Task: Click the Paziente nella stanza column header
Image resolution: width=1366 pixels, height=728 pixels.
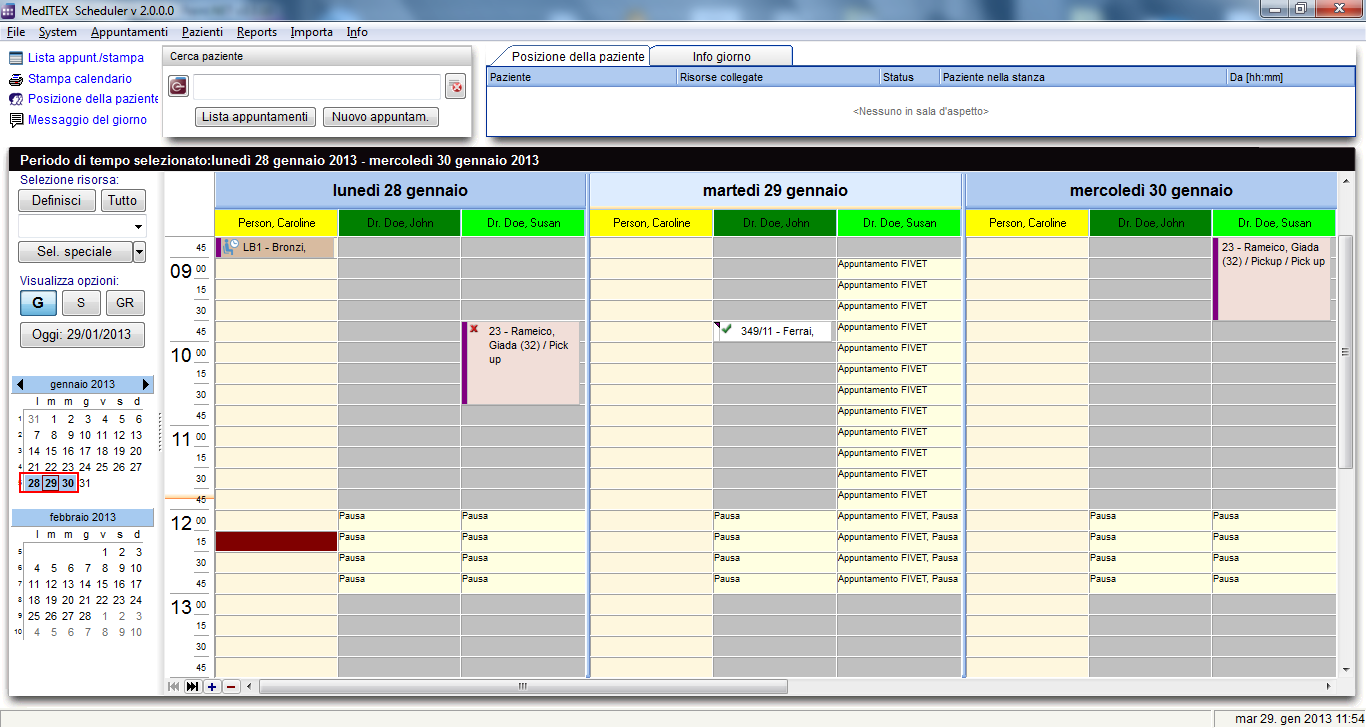Action: (x=1083, y=77)
